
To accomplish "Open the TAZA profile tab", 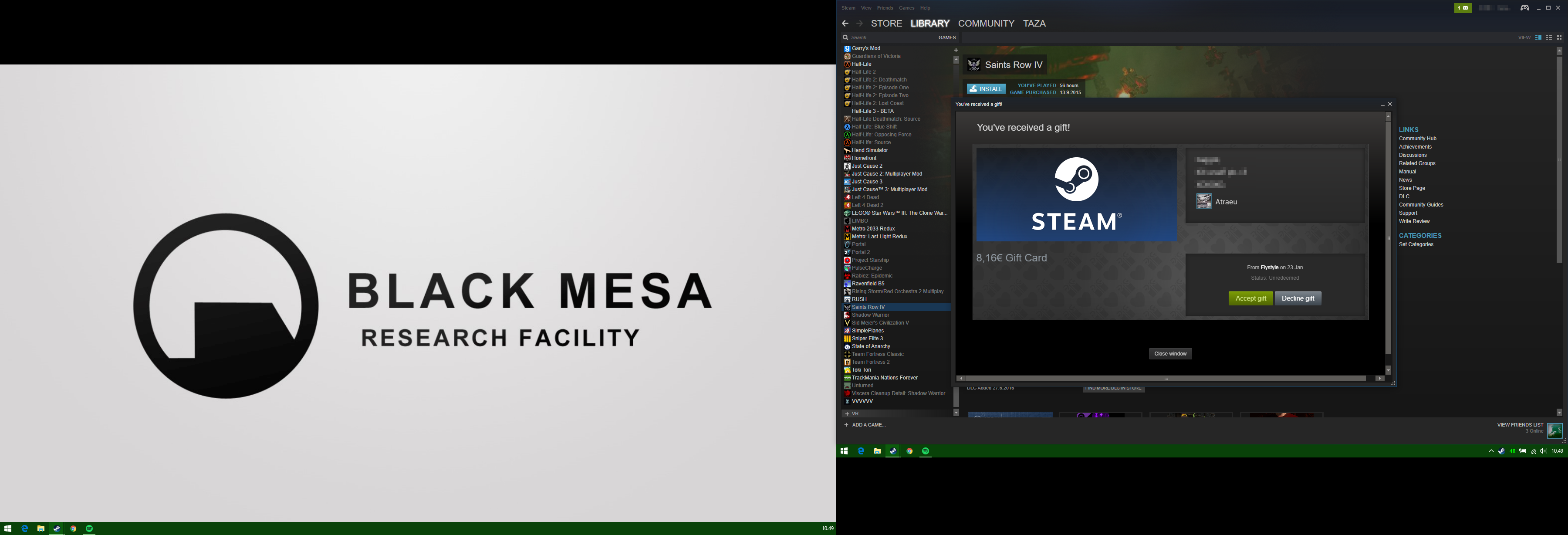I will [x=1034, y=23].
